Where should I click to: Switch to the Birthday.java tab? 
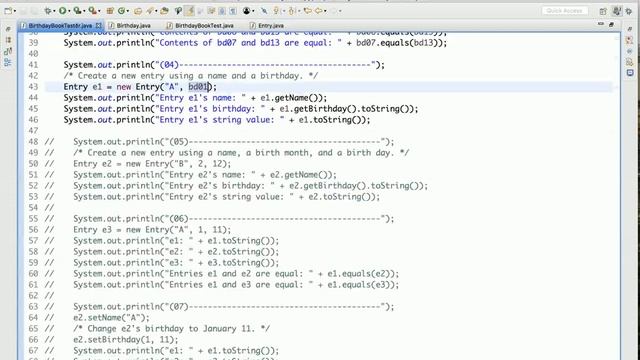coord(130,26)
